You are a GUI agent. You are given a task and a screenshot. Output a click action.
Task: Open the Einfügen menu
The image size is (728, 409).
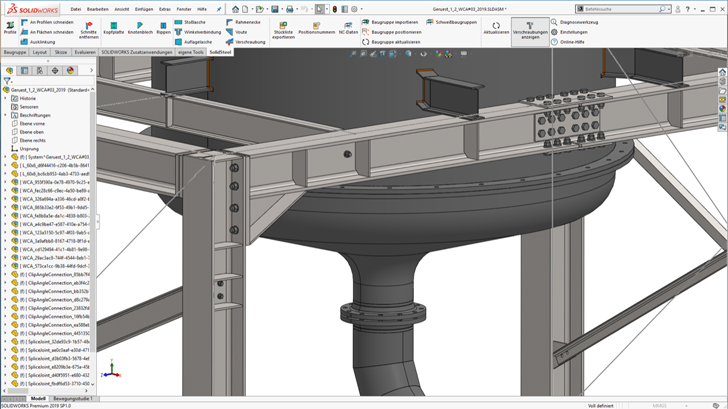tap(144, 9)
